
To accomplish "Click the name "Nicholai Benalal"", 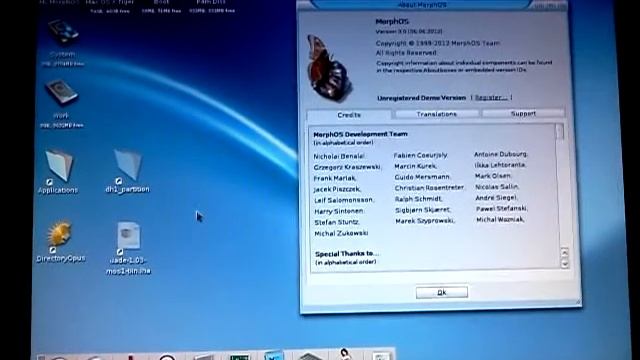I will click(x=339, y=156).
